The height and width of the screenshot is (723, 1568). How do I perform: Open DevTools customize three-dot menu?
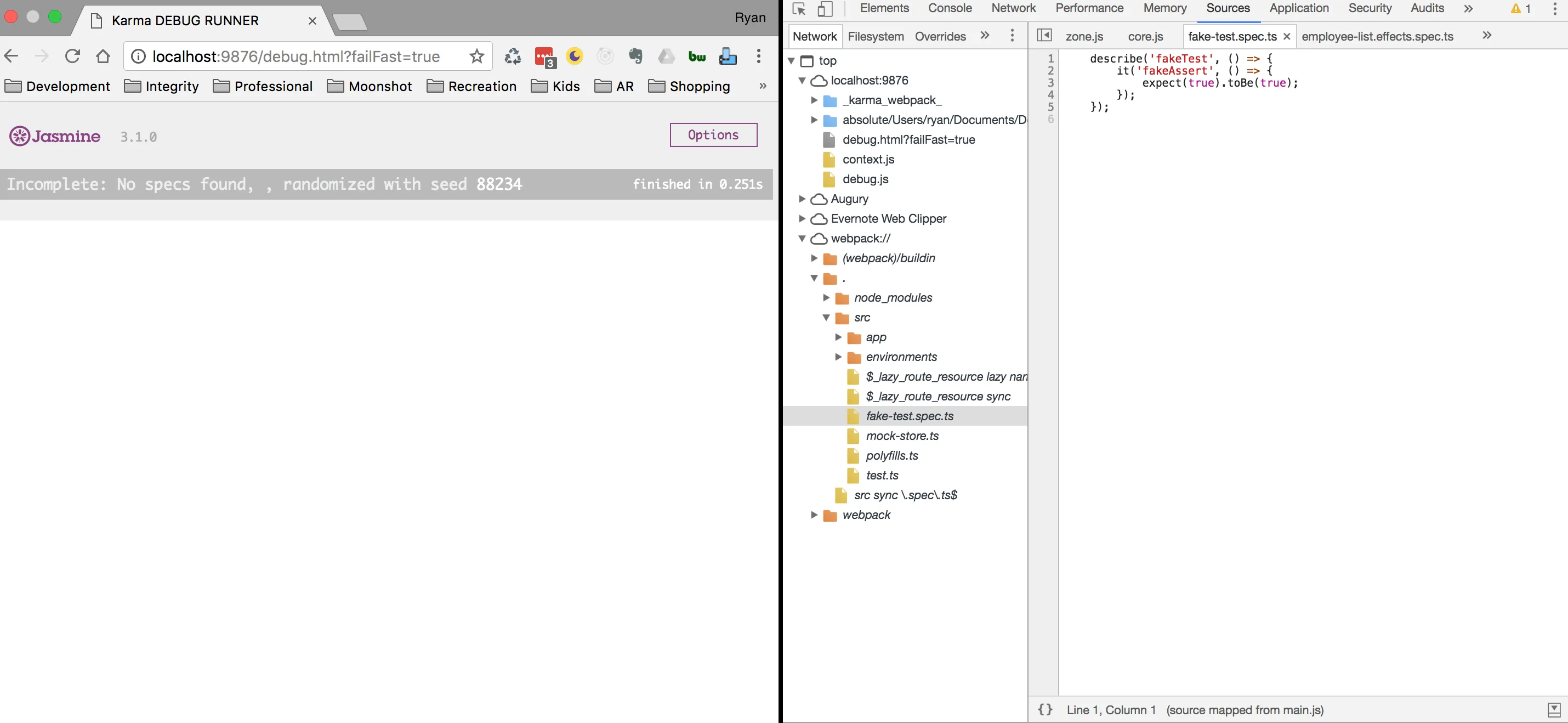coord(1555,9)
